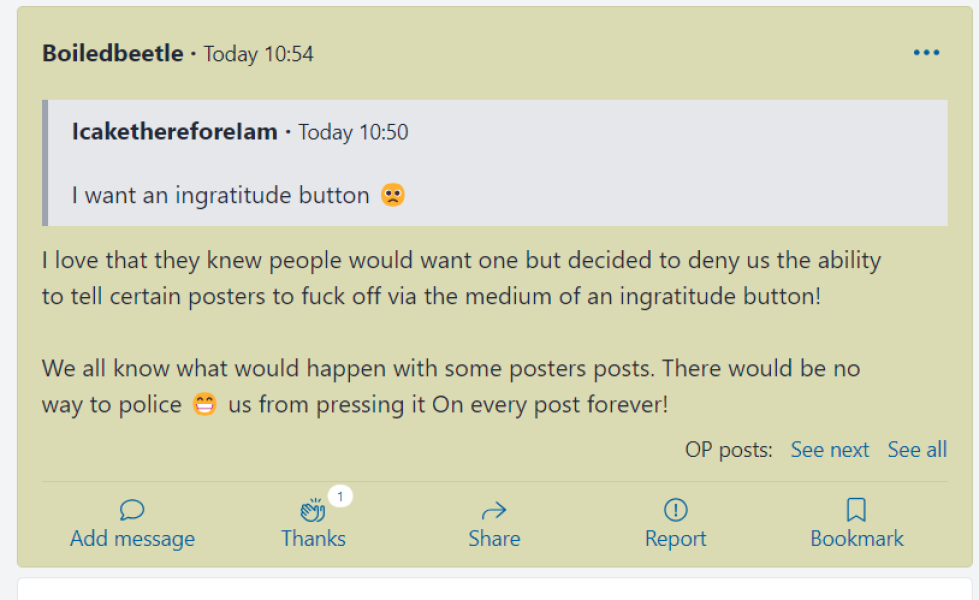Select the "Share" text label
979x600 pixels.
pos(494,539)
